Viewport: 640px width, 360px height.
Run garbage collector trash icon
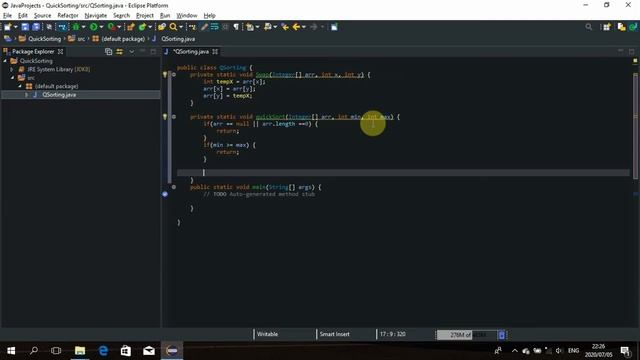coord(502,335)
